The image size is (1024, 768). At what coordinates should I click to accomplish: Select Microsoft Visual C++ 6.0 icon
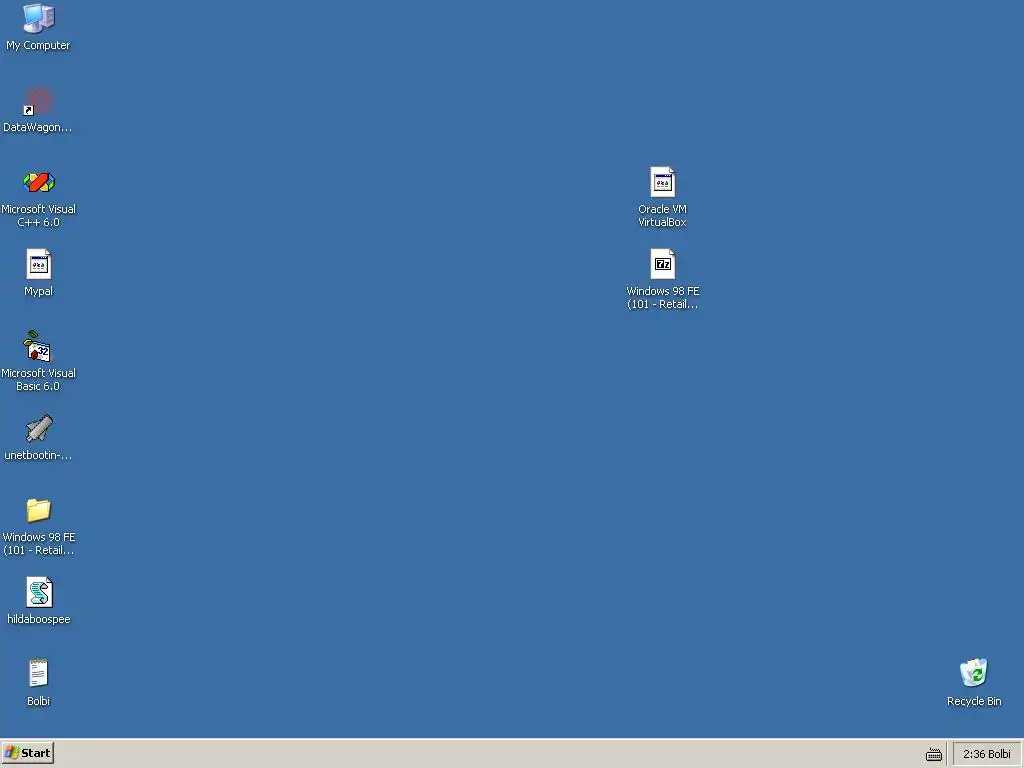click(x=39, y=183)
